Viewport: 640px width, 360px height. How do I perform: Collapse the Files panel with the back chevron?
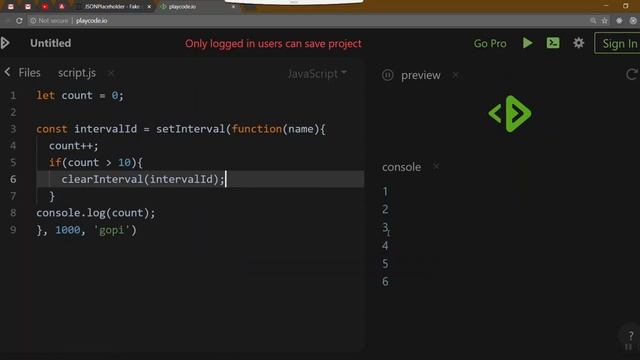click(x=7, y=72)
